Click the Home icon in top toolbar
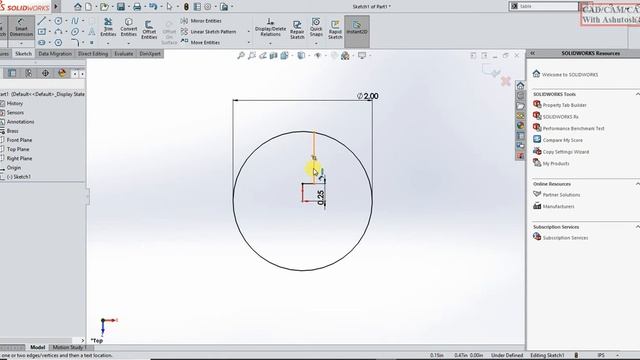 (78, 7)
